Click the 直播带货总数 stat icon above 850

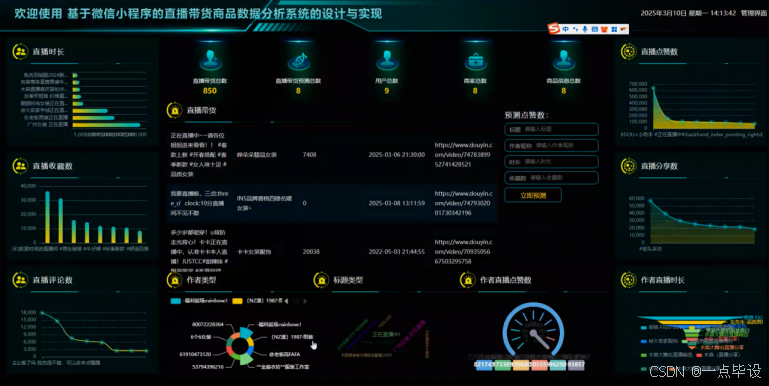[210, 60]
